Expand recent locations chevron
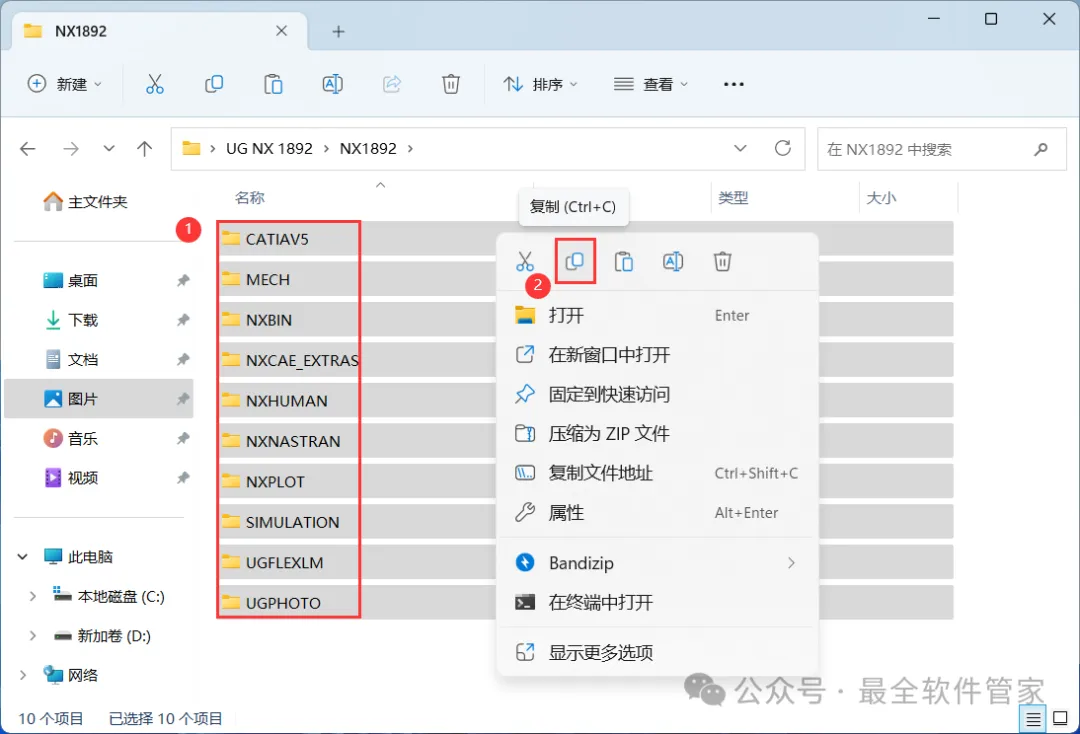1080x734 pixels. [109, 149]
